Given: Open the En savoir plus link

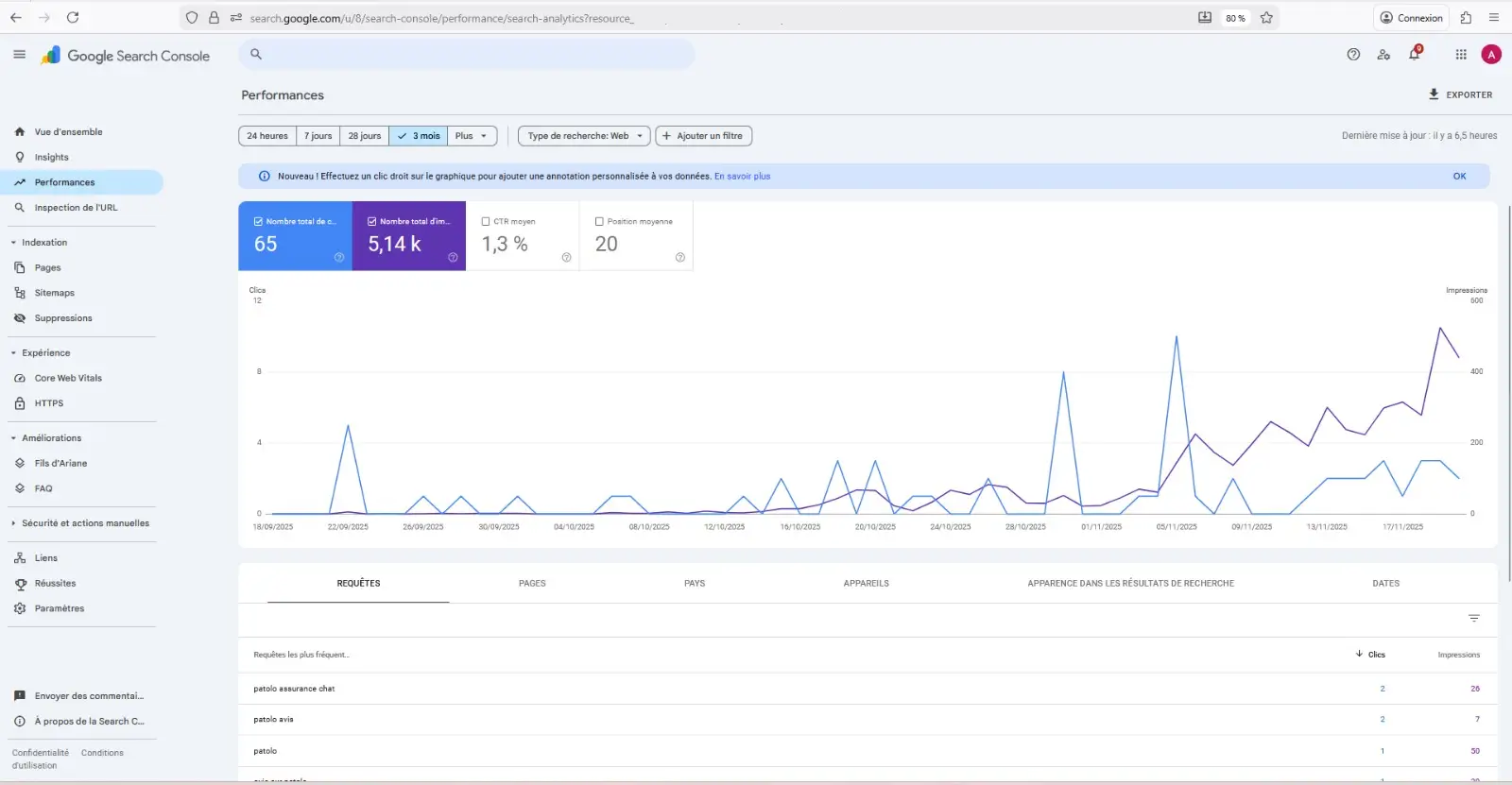Looking at the screenshot, I should [x=742, y=177].
